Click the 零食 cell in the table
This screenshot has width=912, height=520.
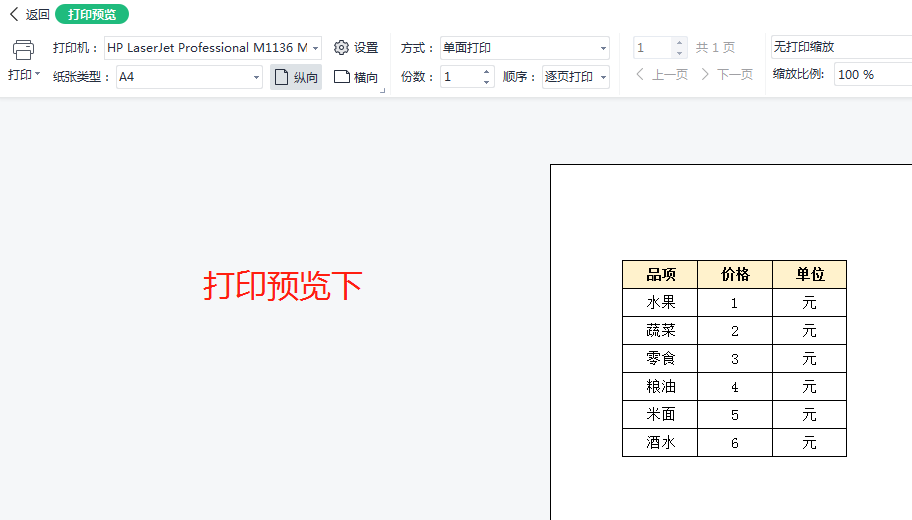click(660, 358)
